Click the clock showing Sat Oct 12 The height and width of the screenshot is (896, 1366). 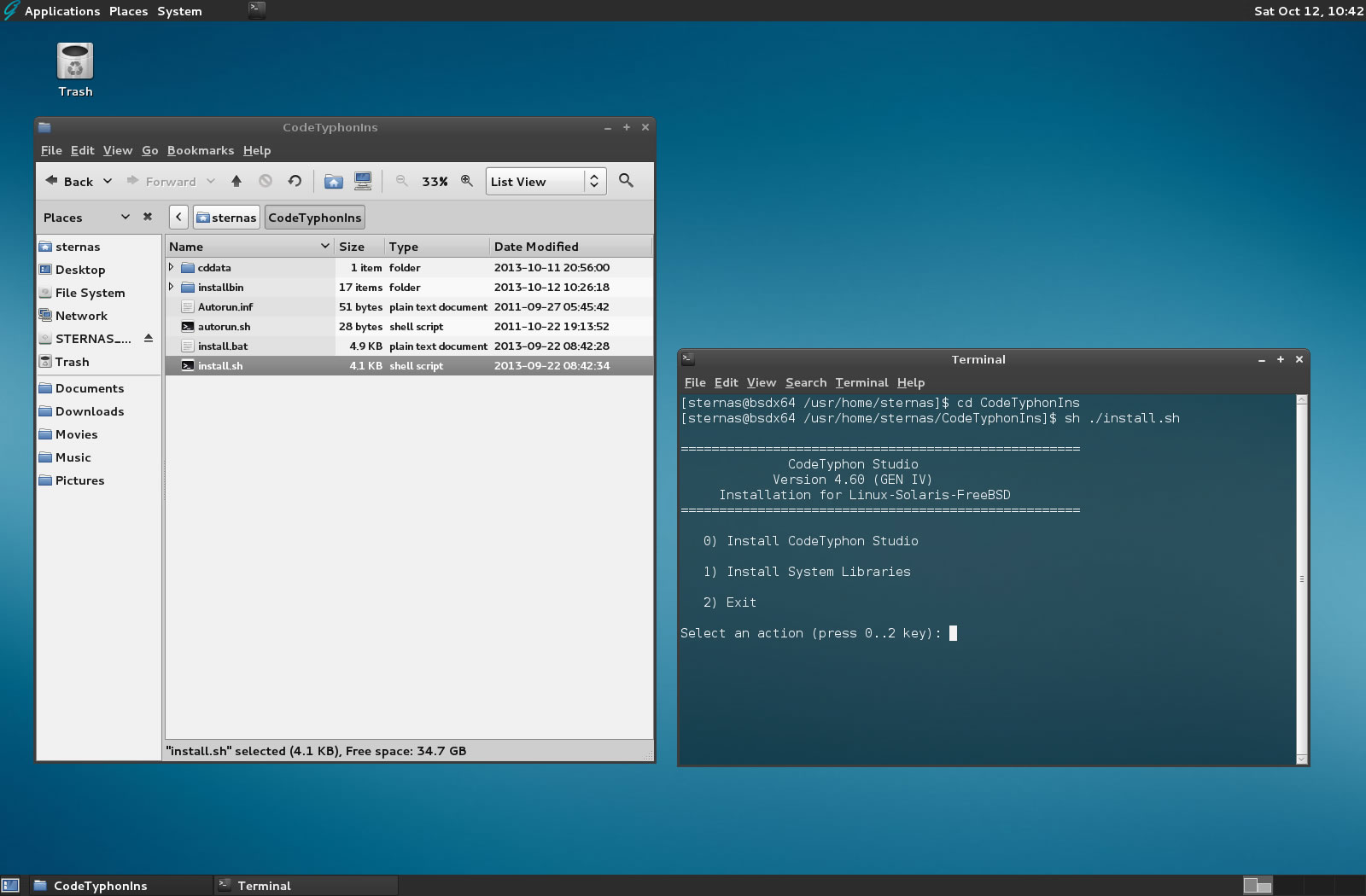click(1308, 11)
